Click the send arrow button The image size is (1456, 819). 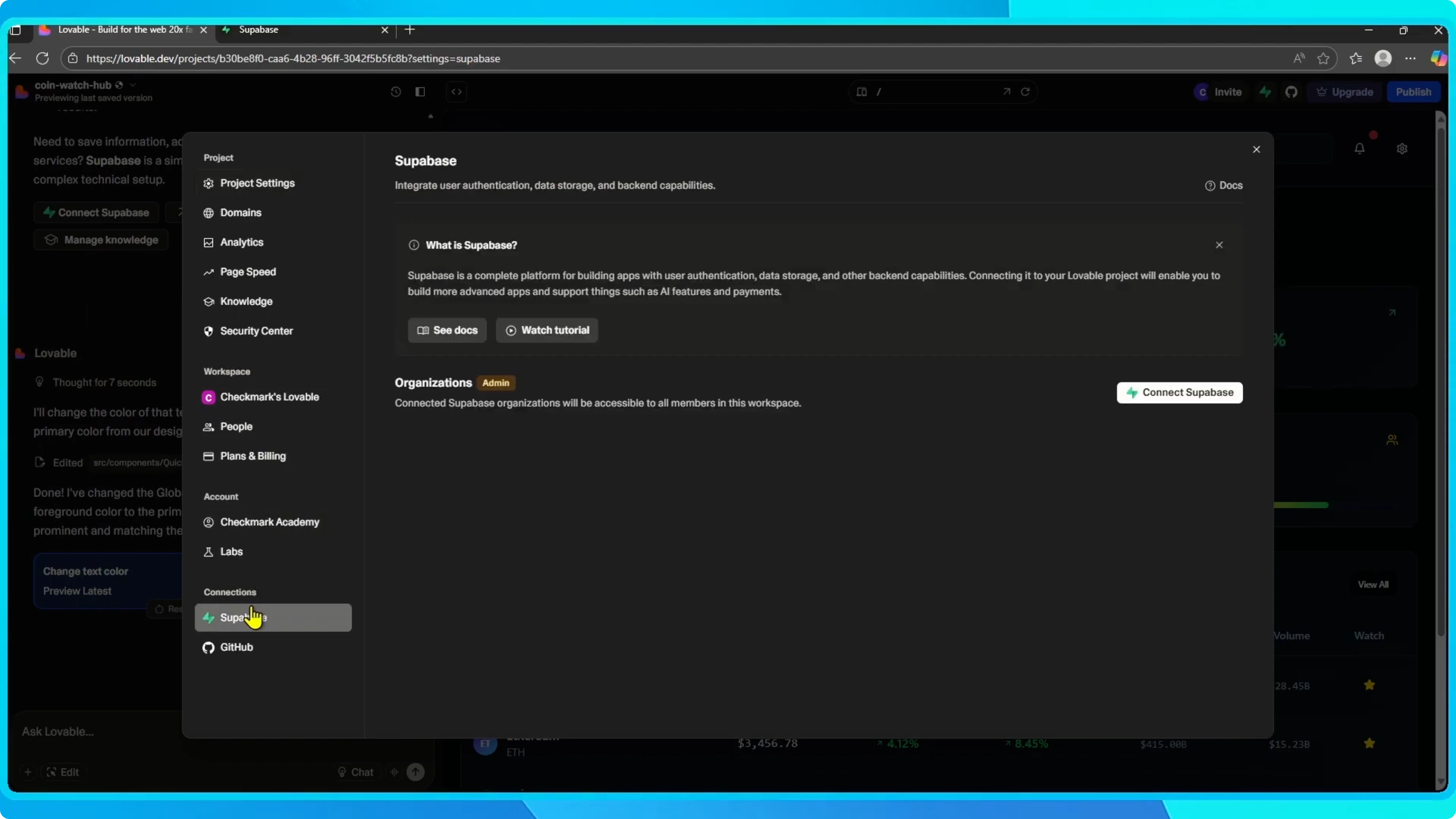coord(416,772)
